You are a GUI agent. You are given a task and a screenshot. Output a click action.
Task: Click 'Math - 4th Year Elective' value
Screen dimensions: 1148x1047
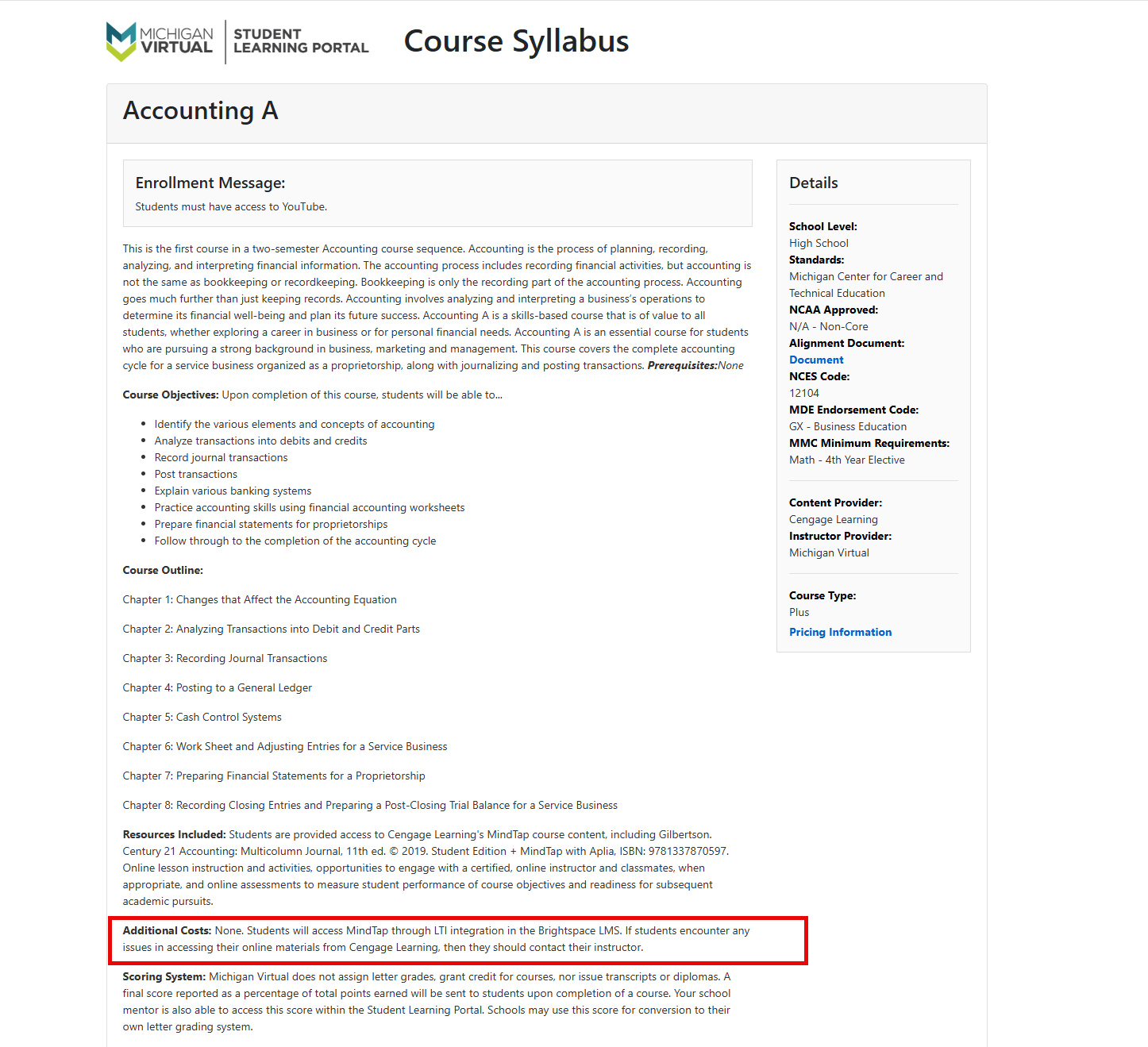847,460
